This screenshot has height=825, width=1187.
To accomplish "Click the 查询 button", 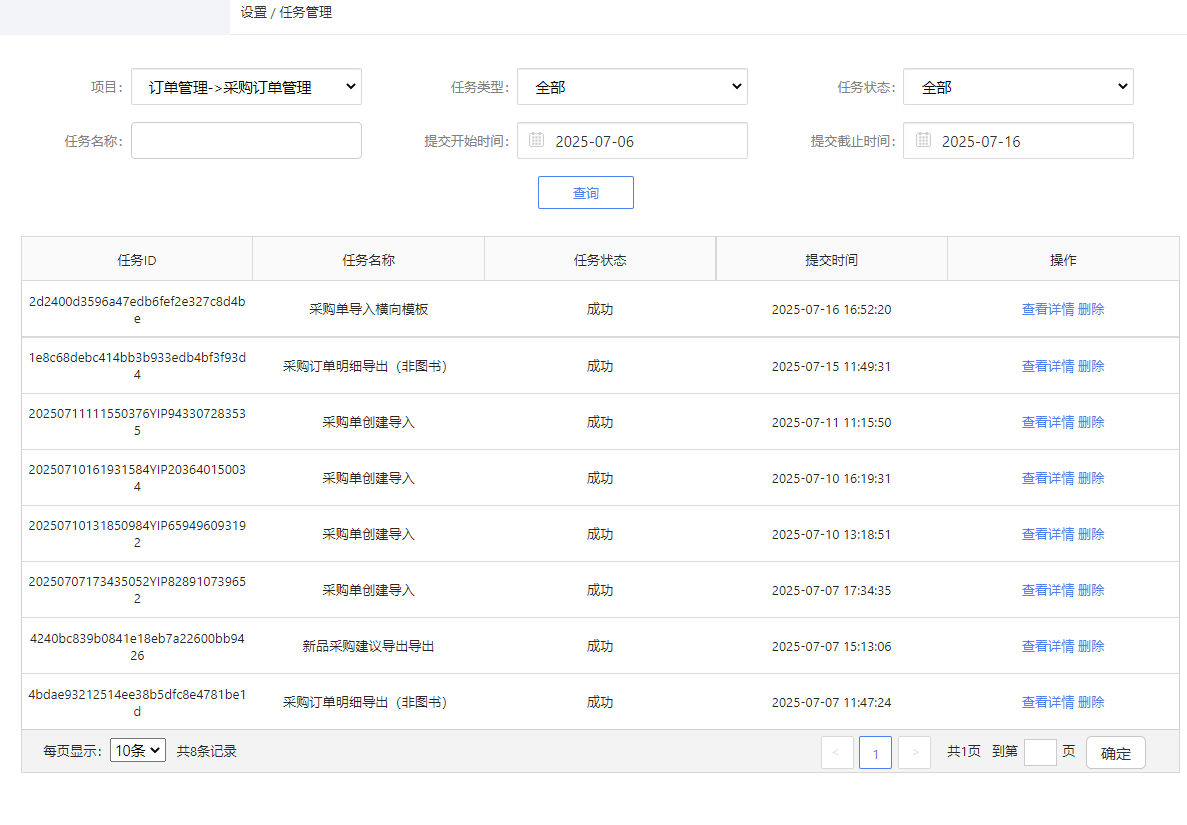I will click(585, 193).
